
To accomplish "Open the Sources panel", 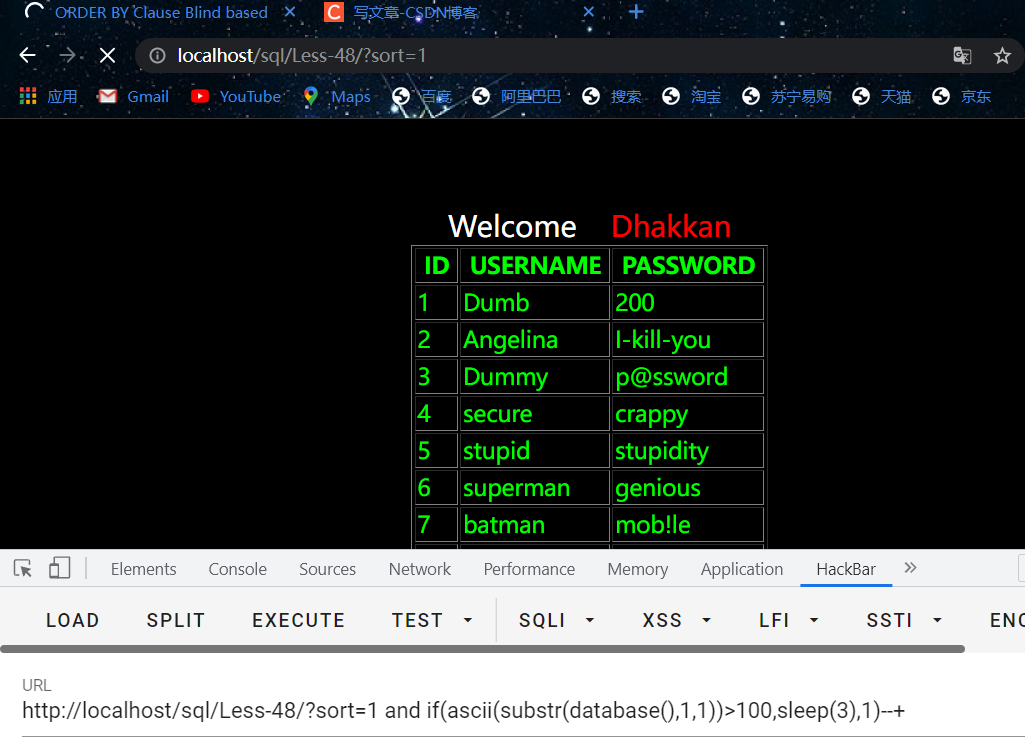I will (x=328, y=569).
